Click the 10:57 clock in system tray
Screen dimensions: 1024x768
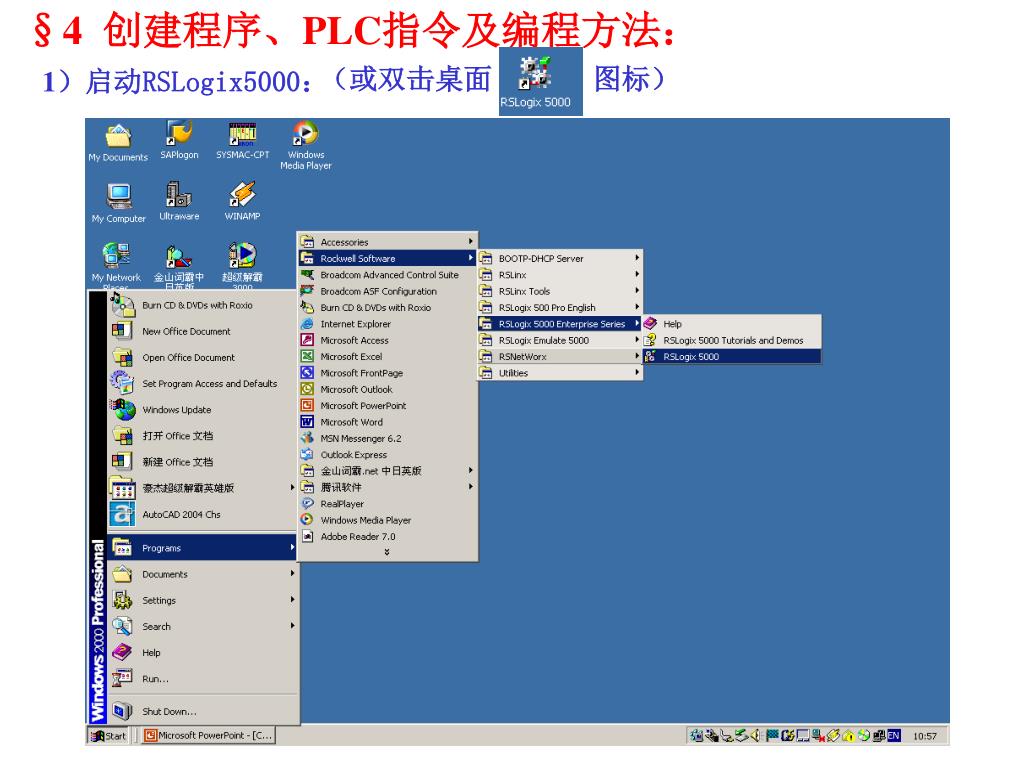pos(925,736)
